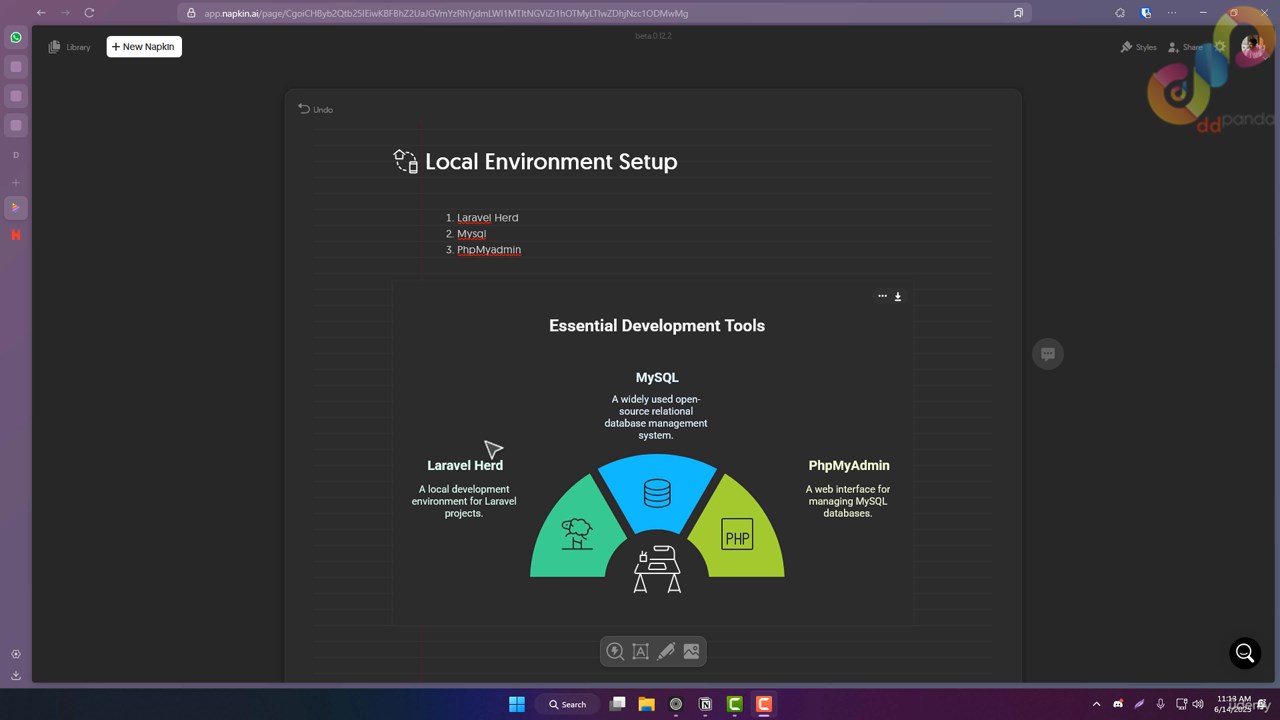This screenshot has height=720, width=1280.
Task: Open the Styles panel
Action: click(1138, 47)
